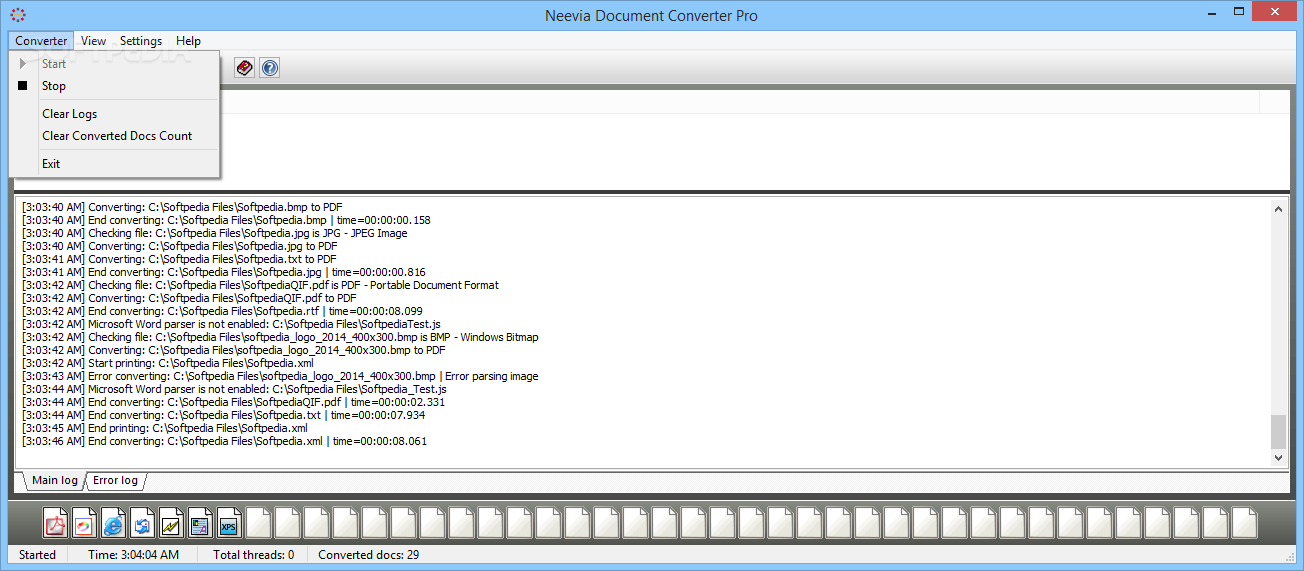The height and width of the screenshot is (571, 1304).
Task: Select the yellow lightning chart document icon
Action: tap(170, 523)
